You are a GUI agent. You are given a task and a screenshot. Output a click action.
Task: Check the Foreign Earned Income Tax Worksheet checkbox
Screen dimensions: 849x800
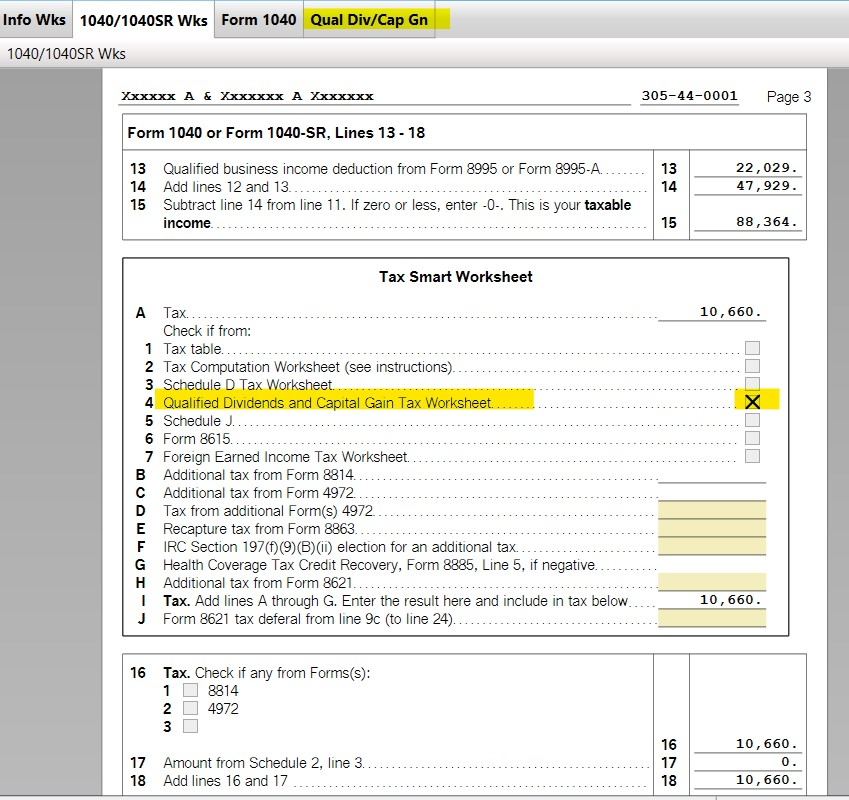(x=752, y=456)
